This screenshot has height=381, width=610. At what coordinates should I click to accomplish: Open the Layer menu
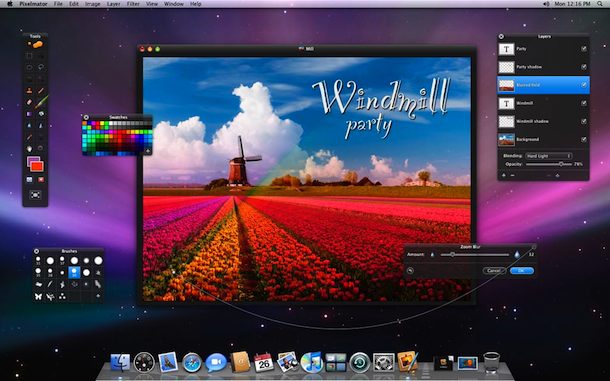point(113,4)
